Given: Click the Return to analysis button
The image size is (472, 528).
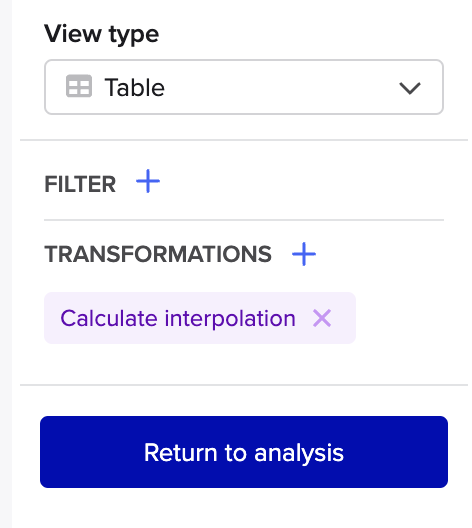Looking at the screenshot, I should click(244, 452).
